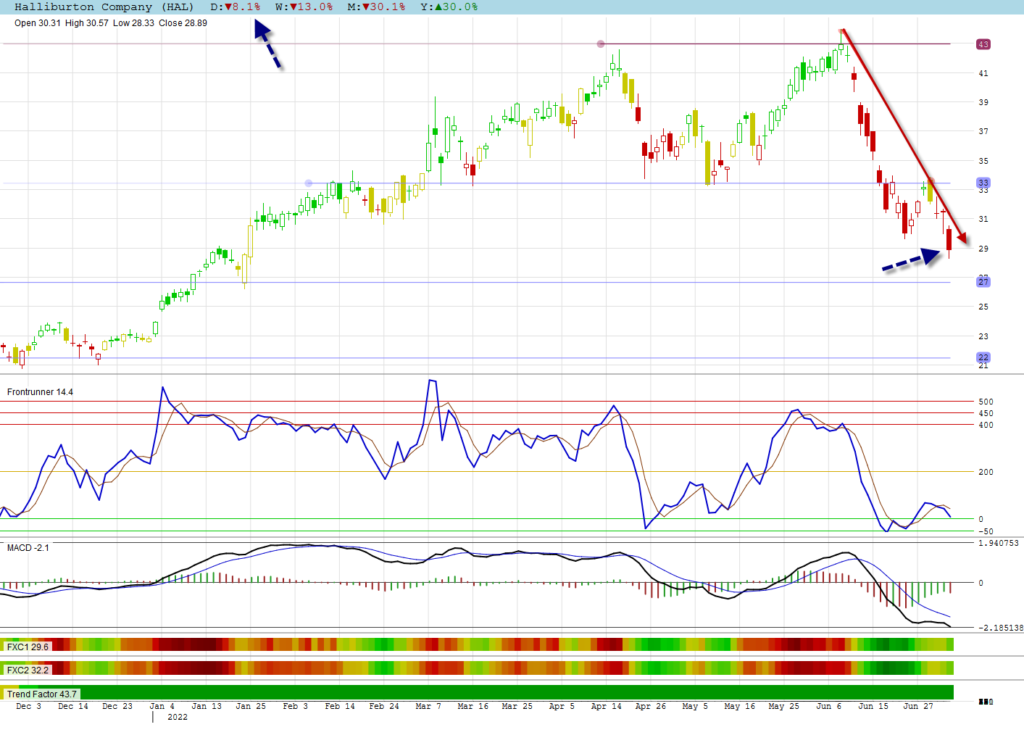The height and width of the screenshot is (735, 1024).
Task: Select the 43 price level tag
Action: click(983, 44)
